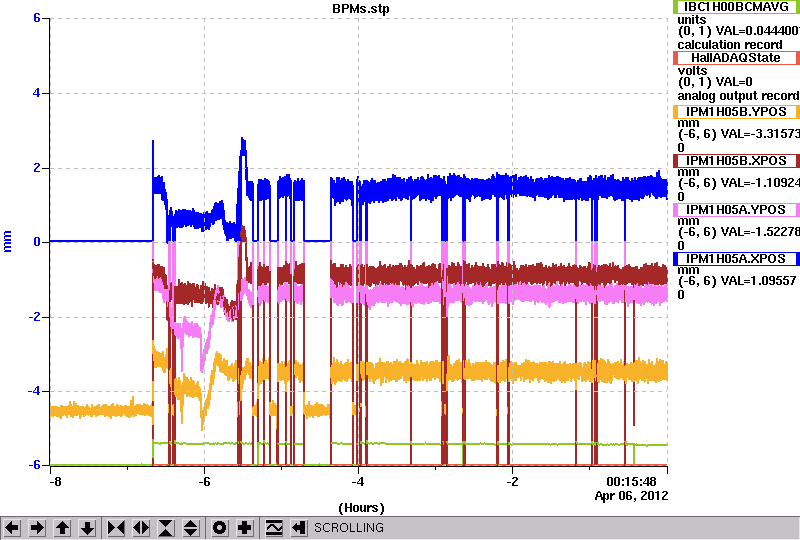Select the HallADAQState legend entry
This screenshot has width=800, height=540.
pos(736,58)
